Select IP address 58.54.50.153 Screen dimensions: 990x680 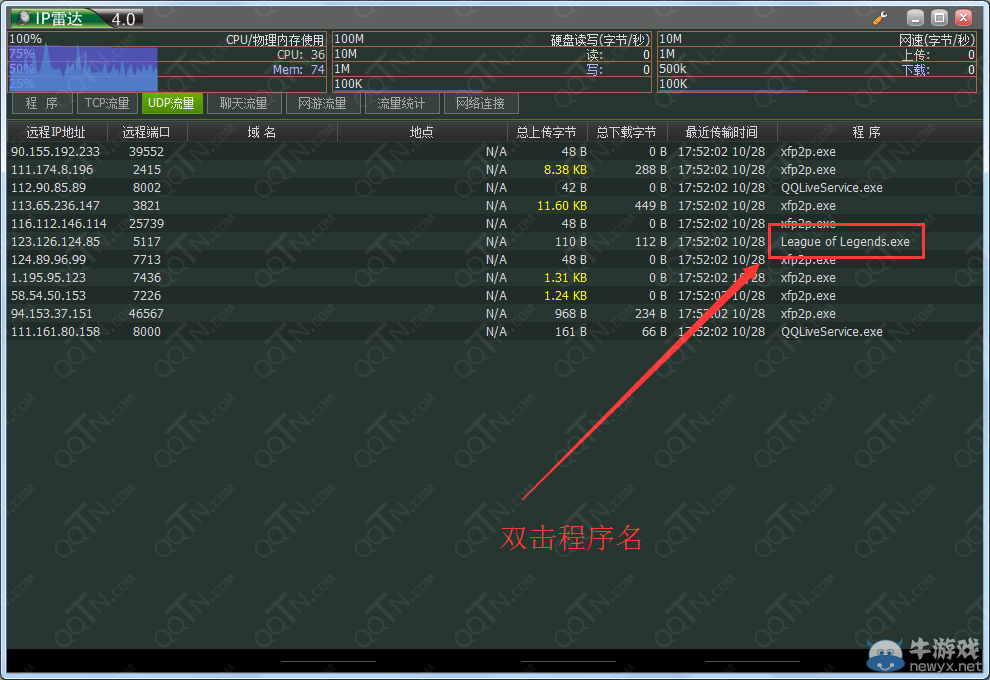click(x=49, y=295)
